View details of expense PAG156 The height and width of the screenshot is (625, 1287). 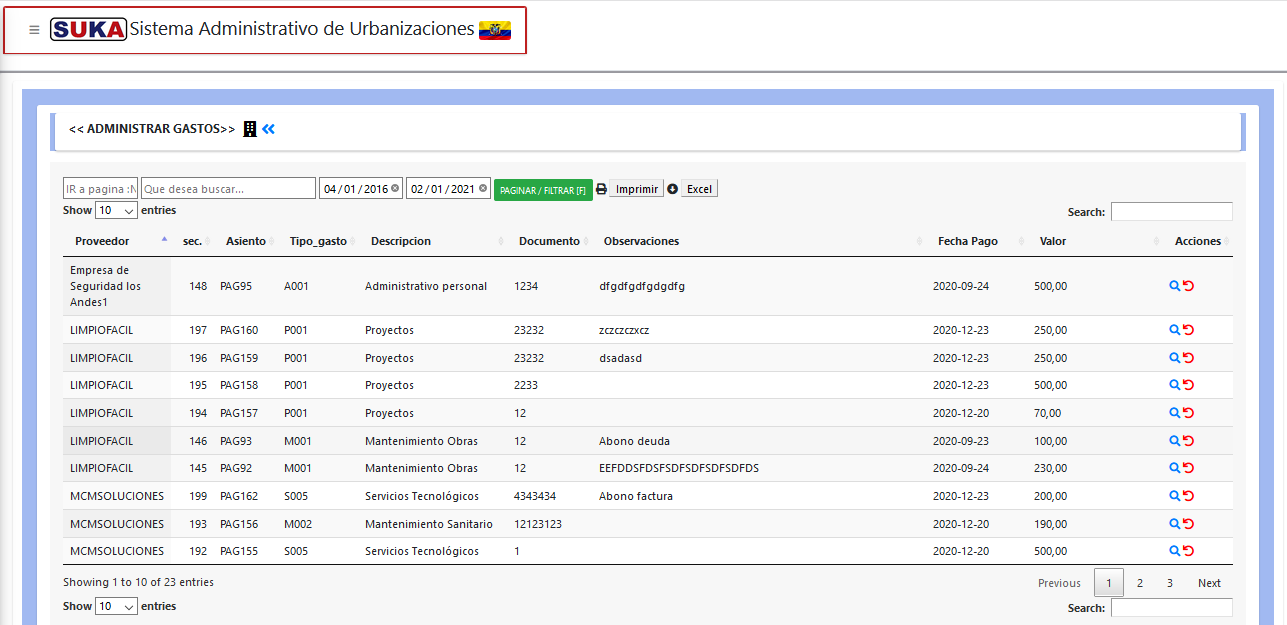coord(1175,524)
